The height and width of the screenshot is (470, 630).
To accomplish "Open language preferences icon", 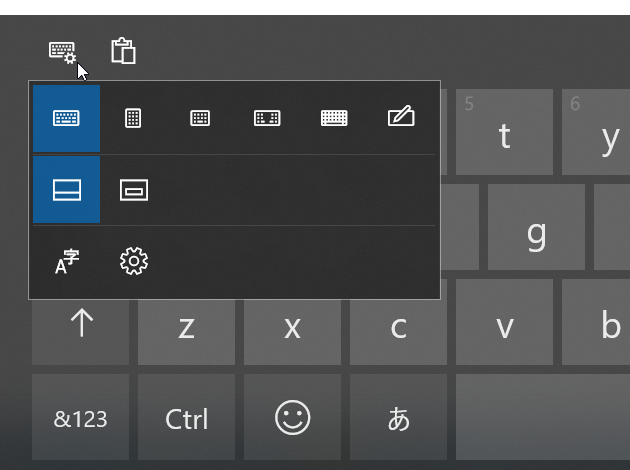I will (x=66, y=262).
